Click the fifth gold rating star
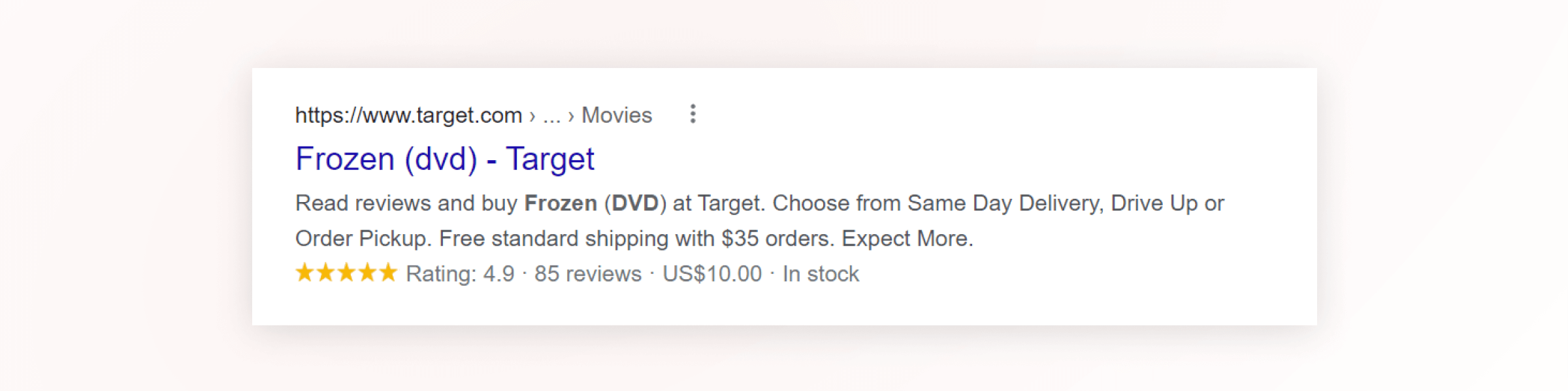 (388, 272)
